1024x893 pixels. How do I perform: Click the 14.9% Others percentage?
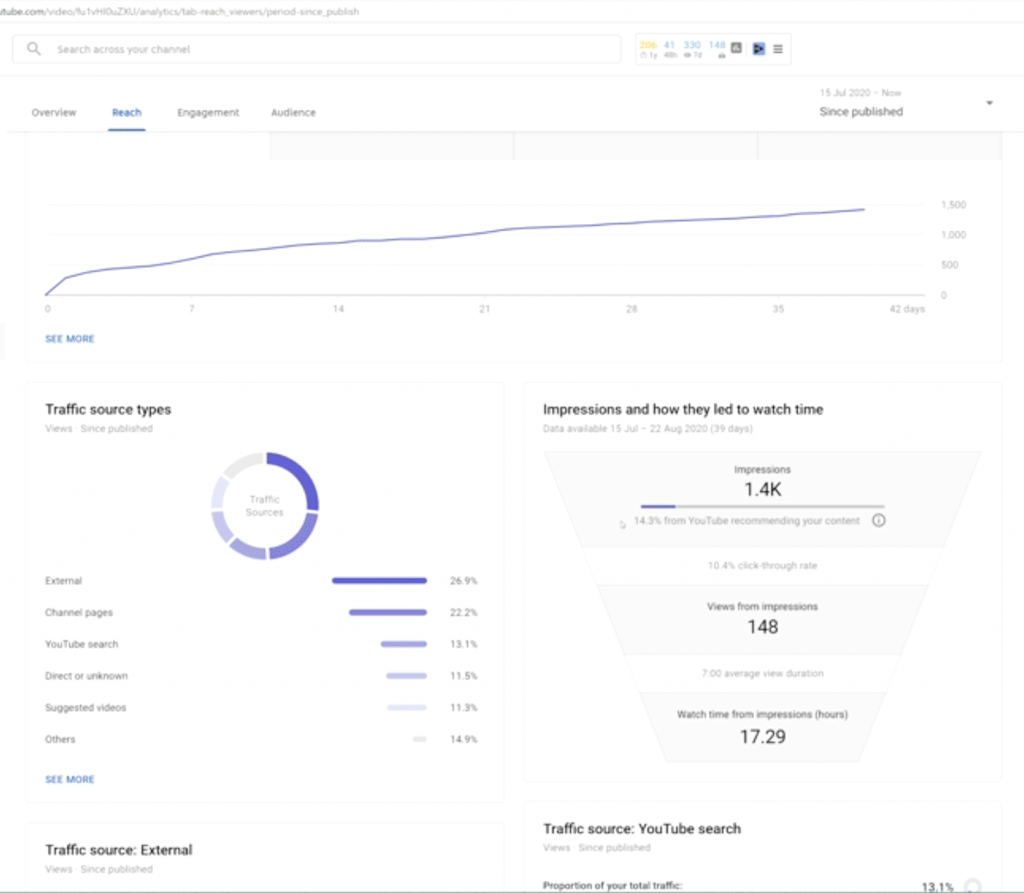pos(464,739)
